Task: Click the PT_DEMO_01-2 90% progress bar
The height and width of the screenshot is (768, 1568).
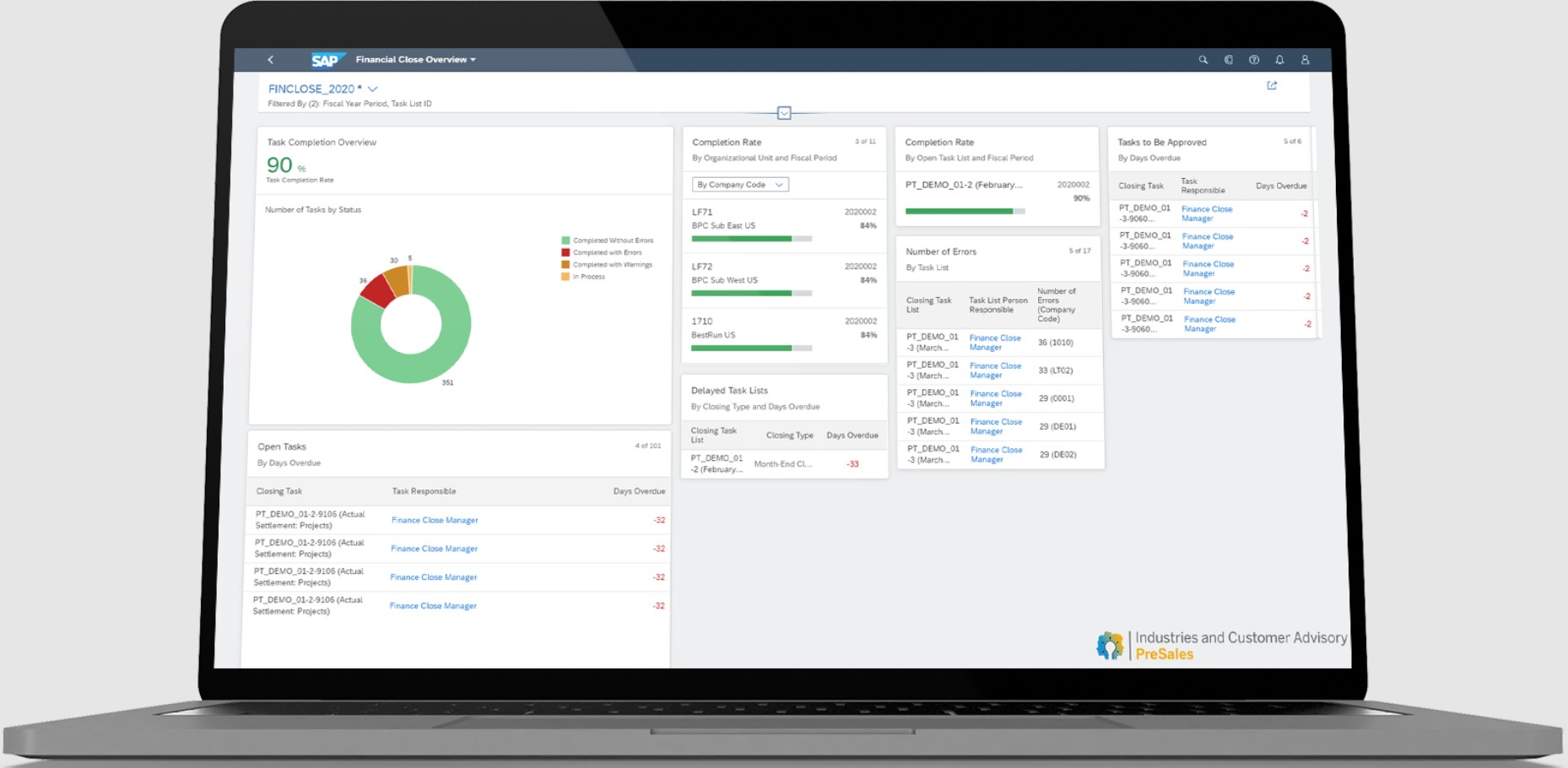Action: click(965, 211)
